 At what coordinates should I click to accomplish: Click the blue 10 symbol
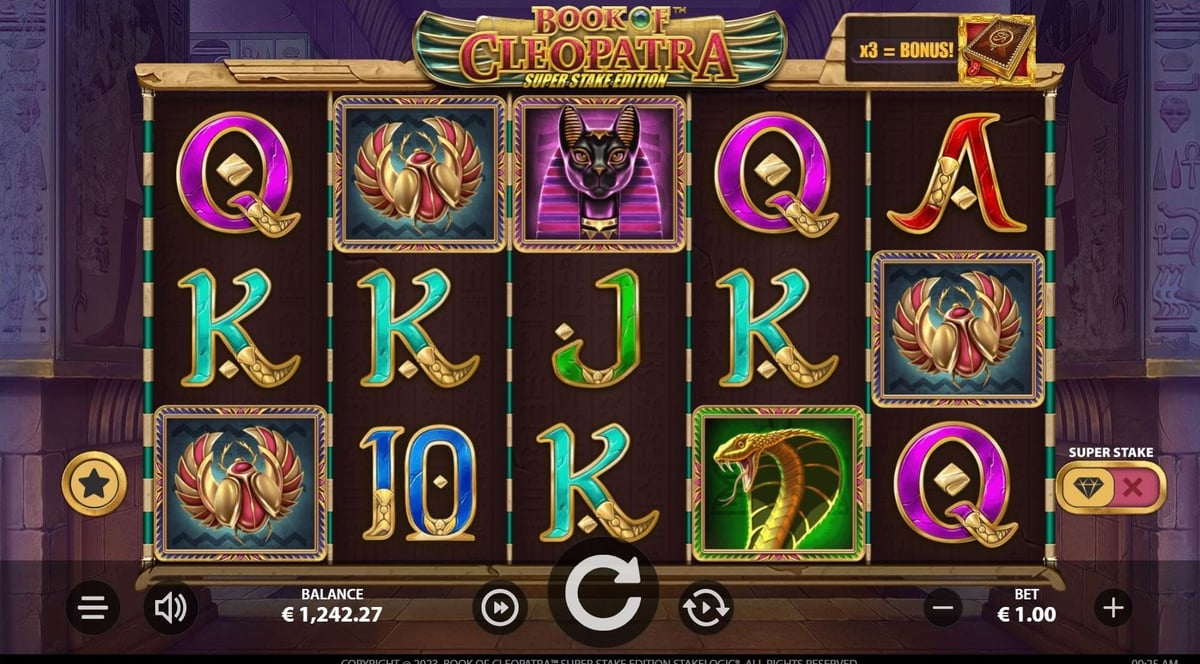tap(419, 482)
